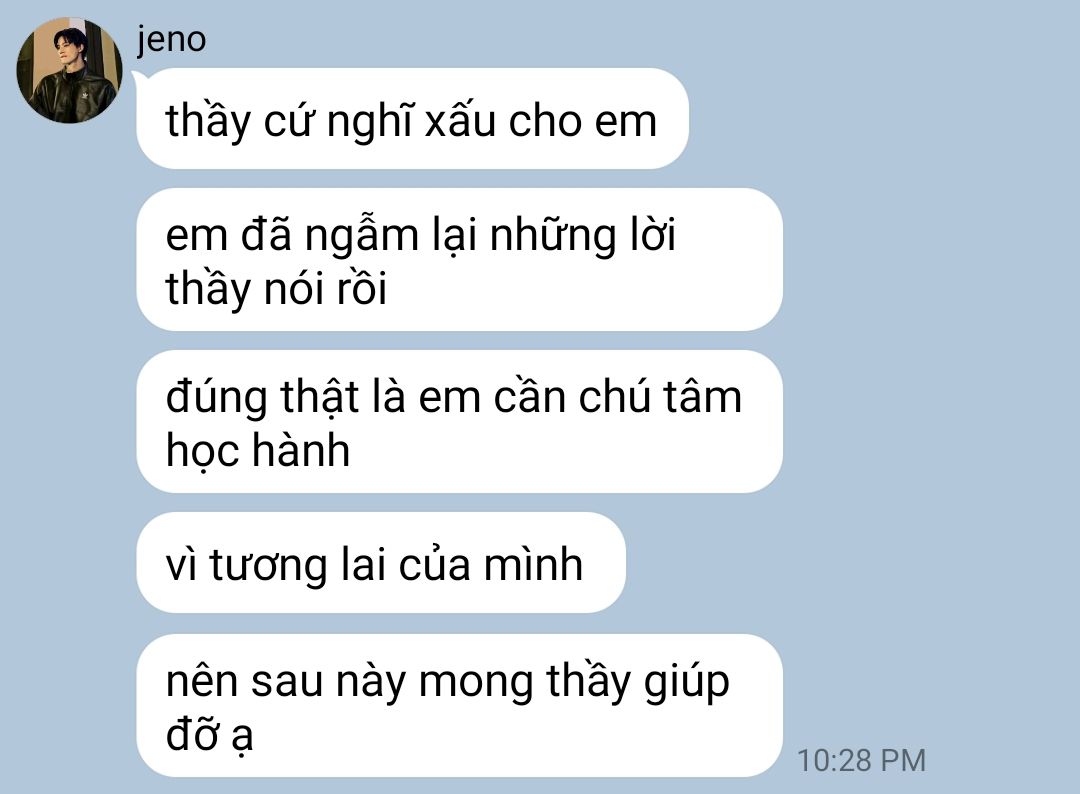Screen dimensions: 1080x794
Task: Click the word 'mong' in last message
Action: [x=476, y=684]
